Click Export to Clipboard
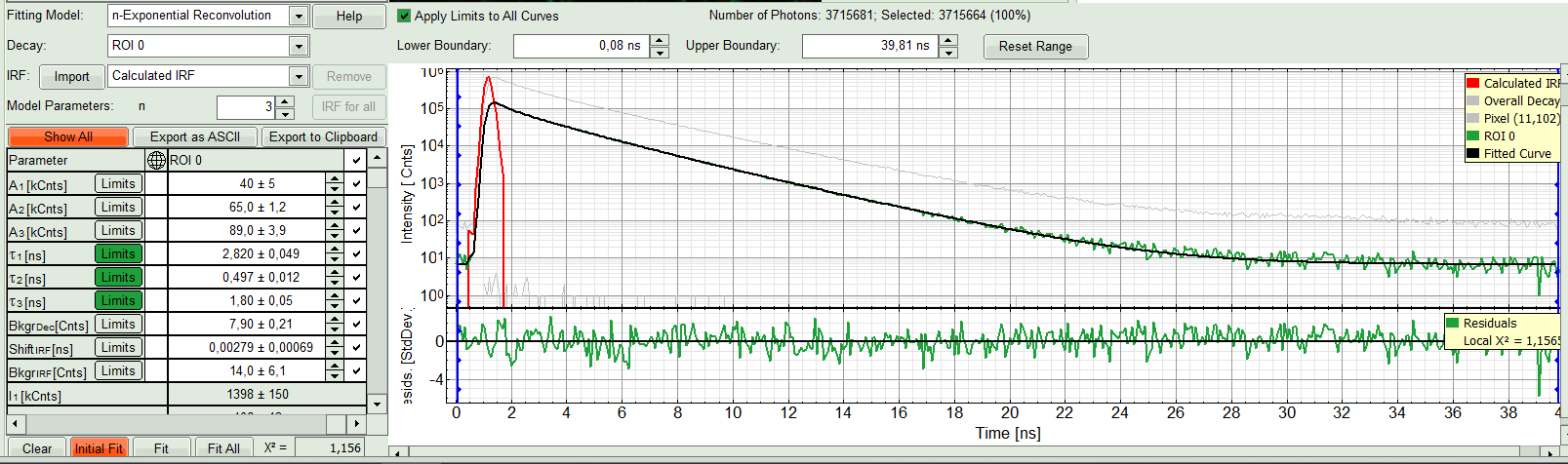Image resolution: width=1568 pixels, height=464 pixels. [323, 136]
